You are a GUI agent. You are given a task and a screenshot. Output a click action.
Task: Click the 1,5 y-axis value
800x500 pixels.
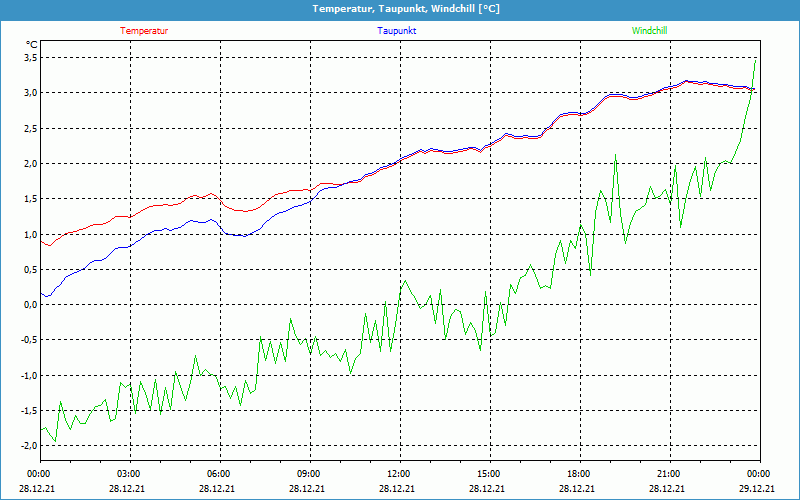[31, 199]
